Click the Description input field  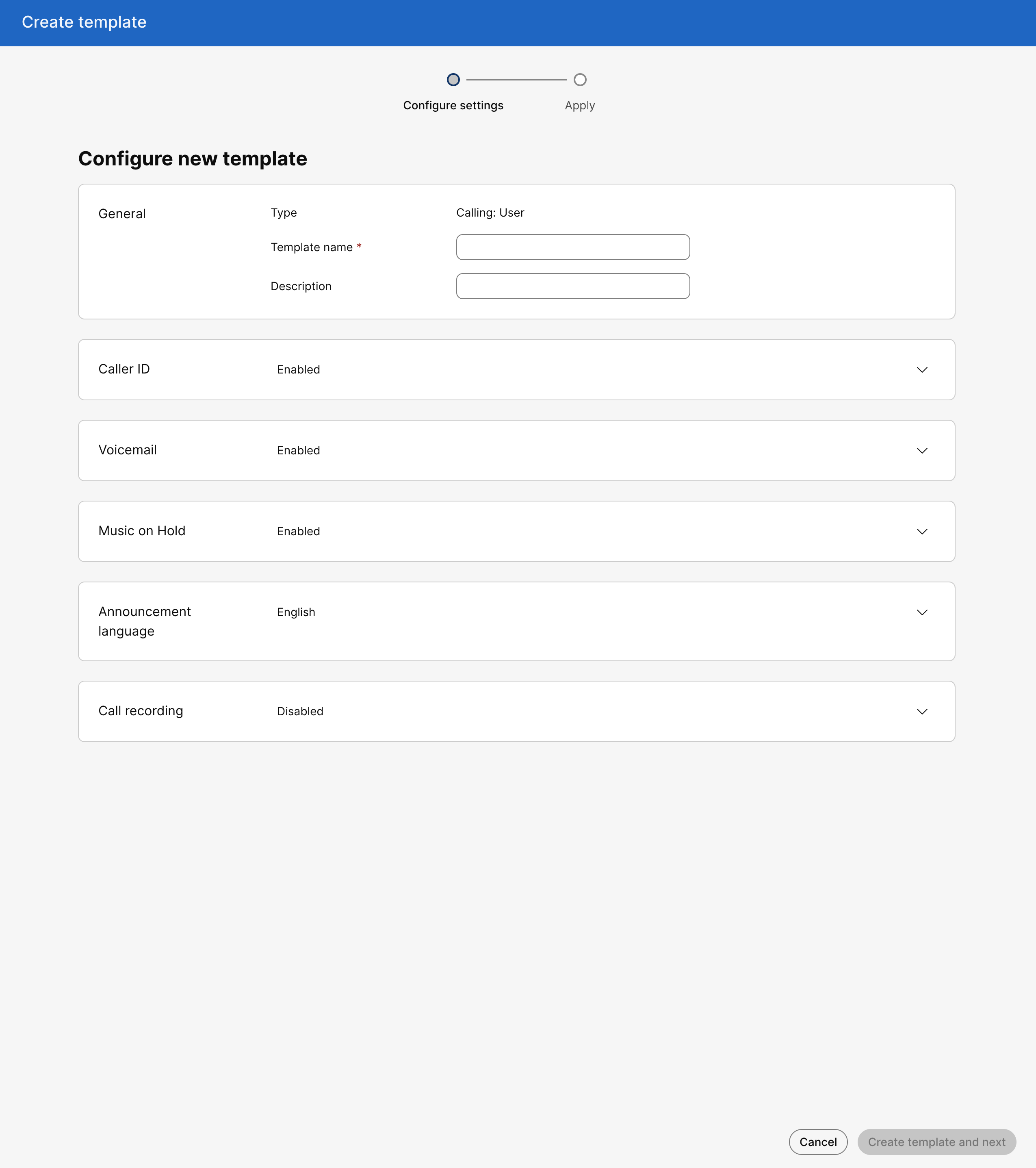(x=573, y=286)
